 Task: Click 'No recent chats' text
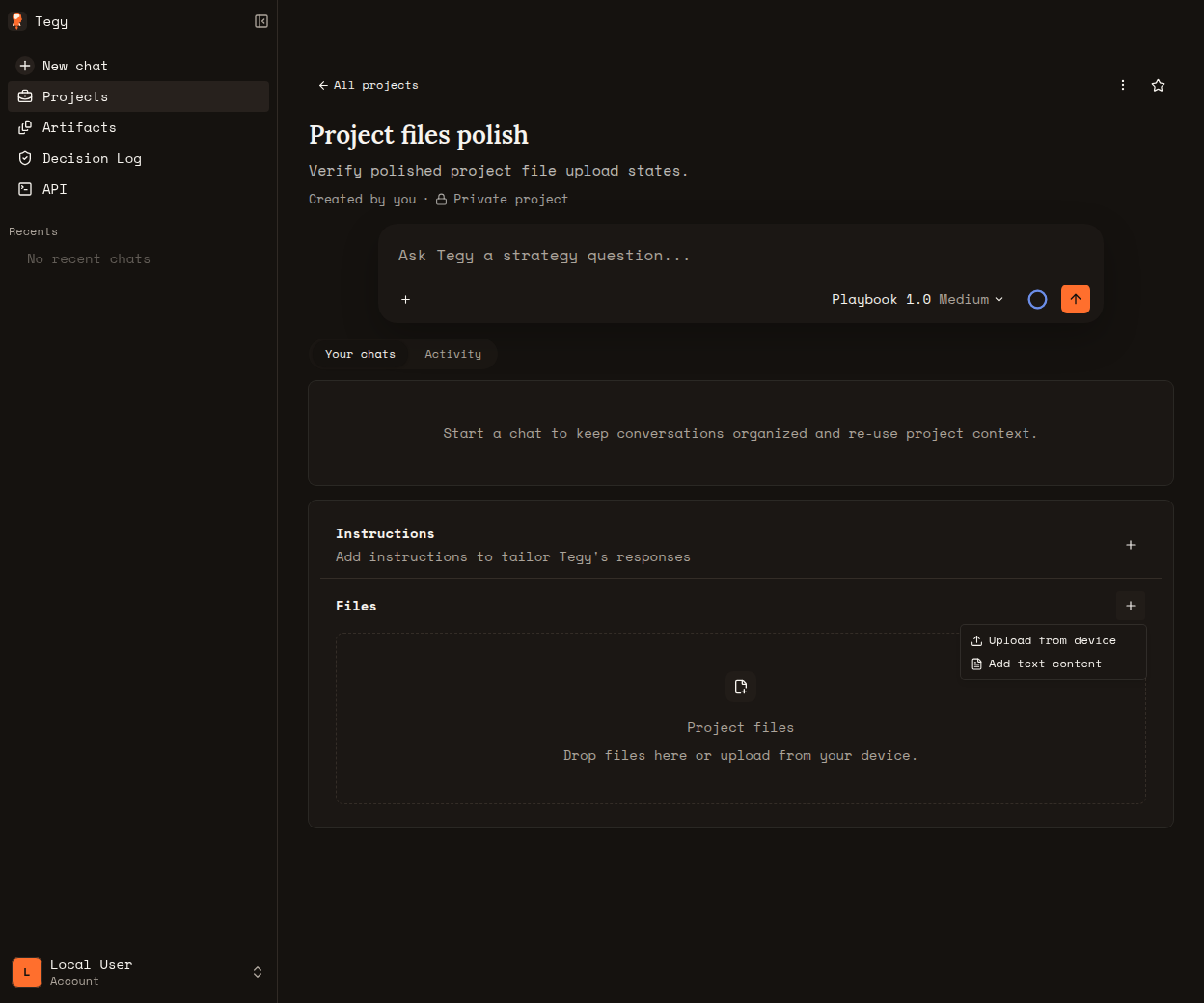coord(89,258)
